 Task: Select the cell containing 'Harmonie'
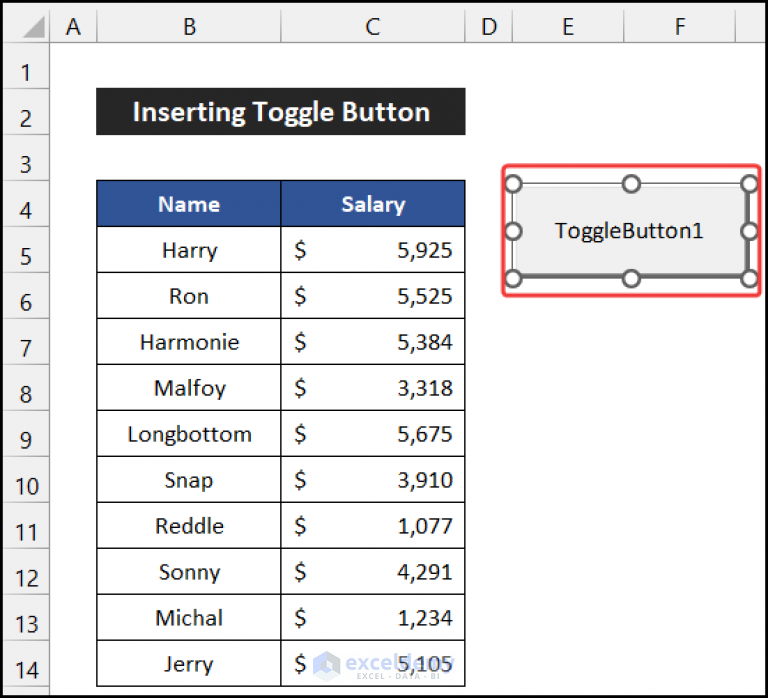tap(189, 342)
